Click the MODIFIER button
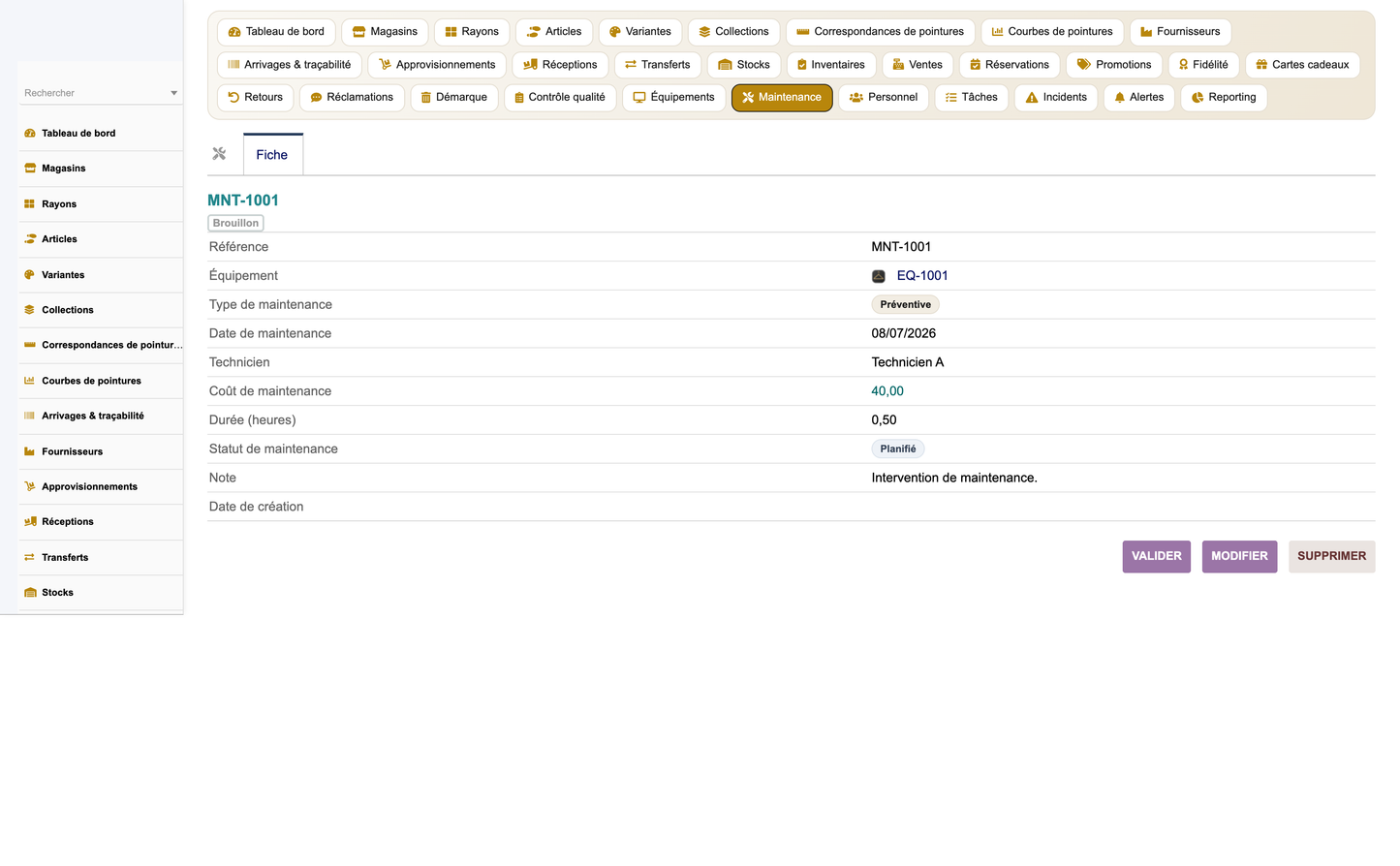This screenshot has height=866, width=1400. click(1240, 557)
